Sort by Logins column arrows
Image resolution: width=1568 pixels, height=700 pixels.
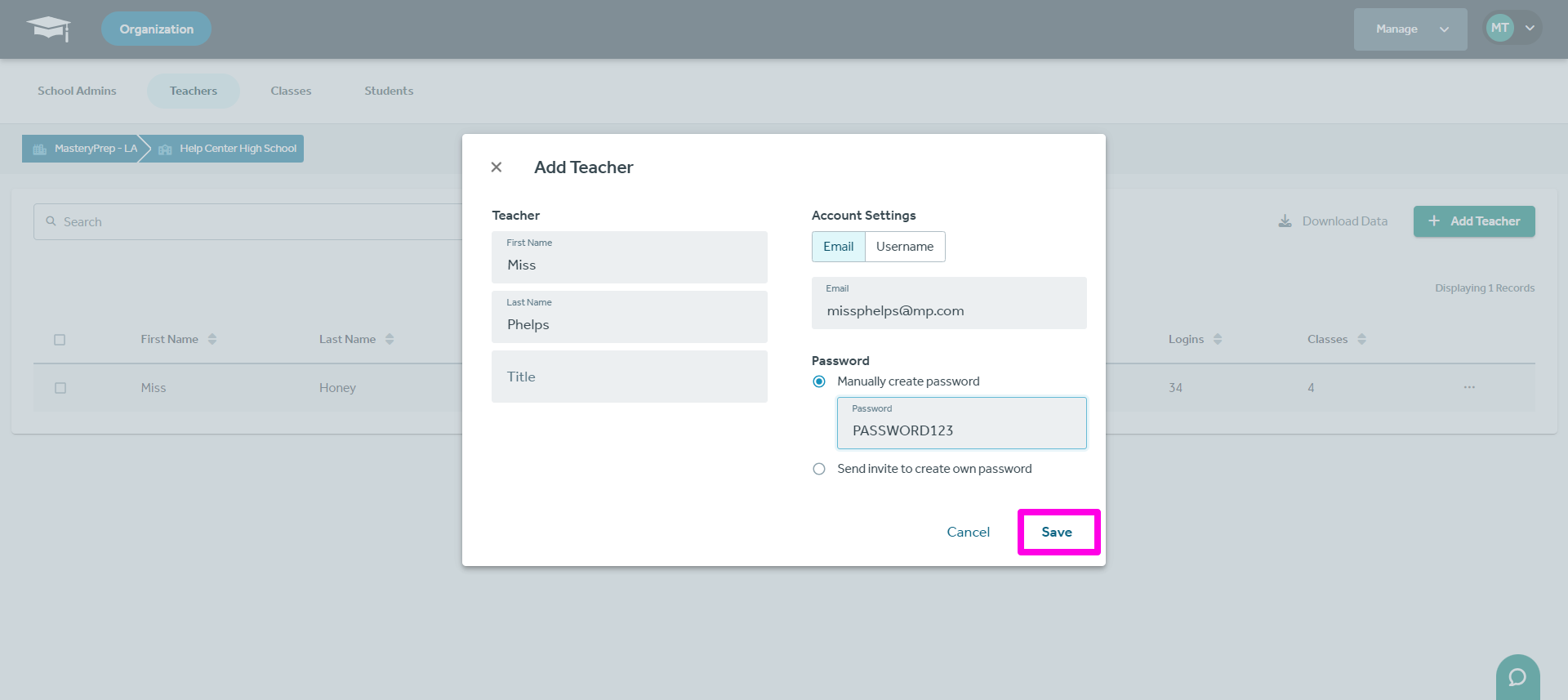(1217, 339)
